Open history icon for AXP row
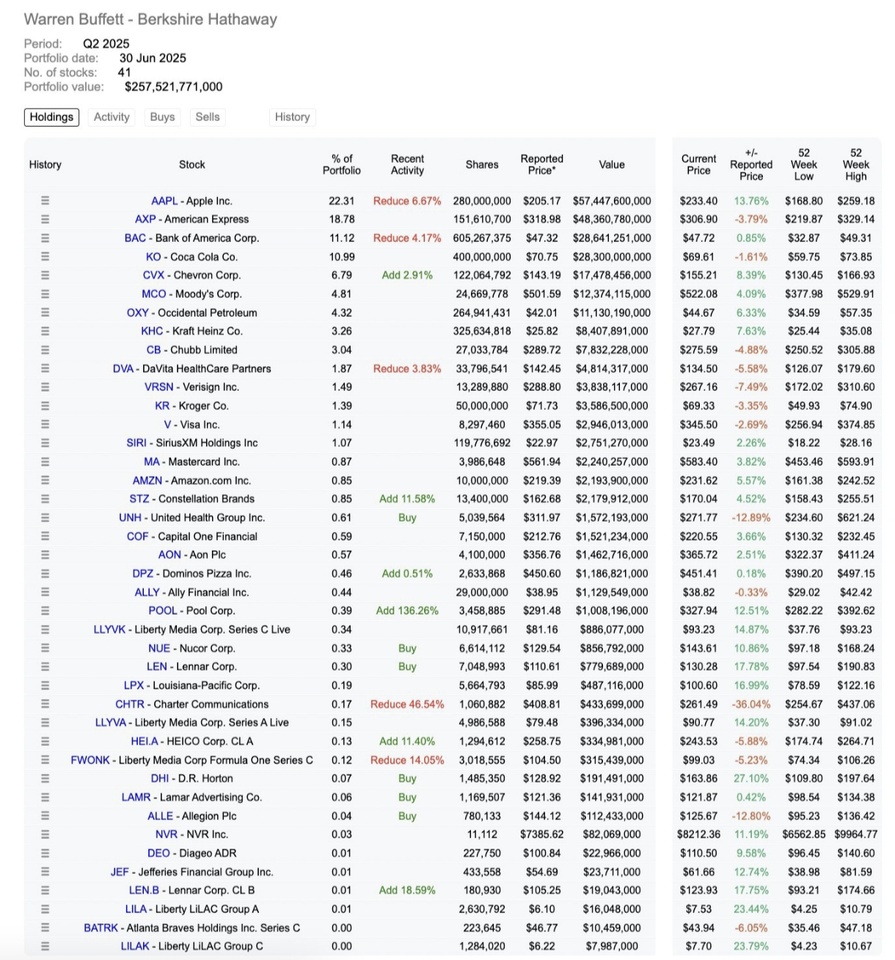895x960 pixels. (45, 219)
